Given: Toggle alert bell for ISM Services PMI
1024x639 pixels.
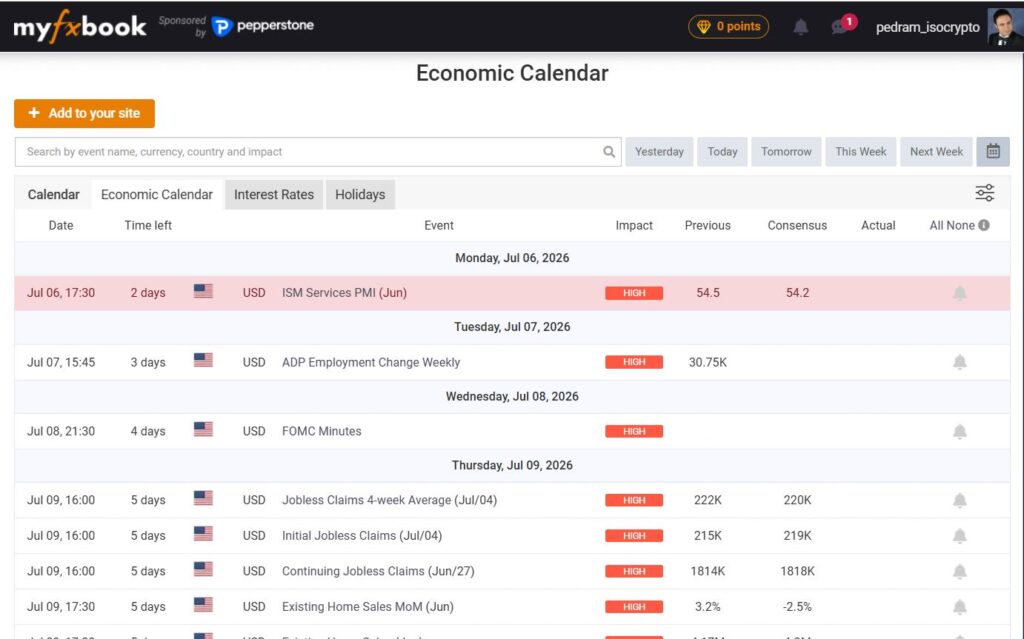Looking at the screenshot, I should pos(959,293).
